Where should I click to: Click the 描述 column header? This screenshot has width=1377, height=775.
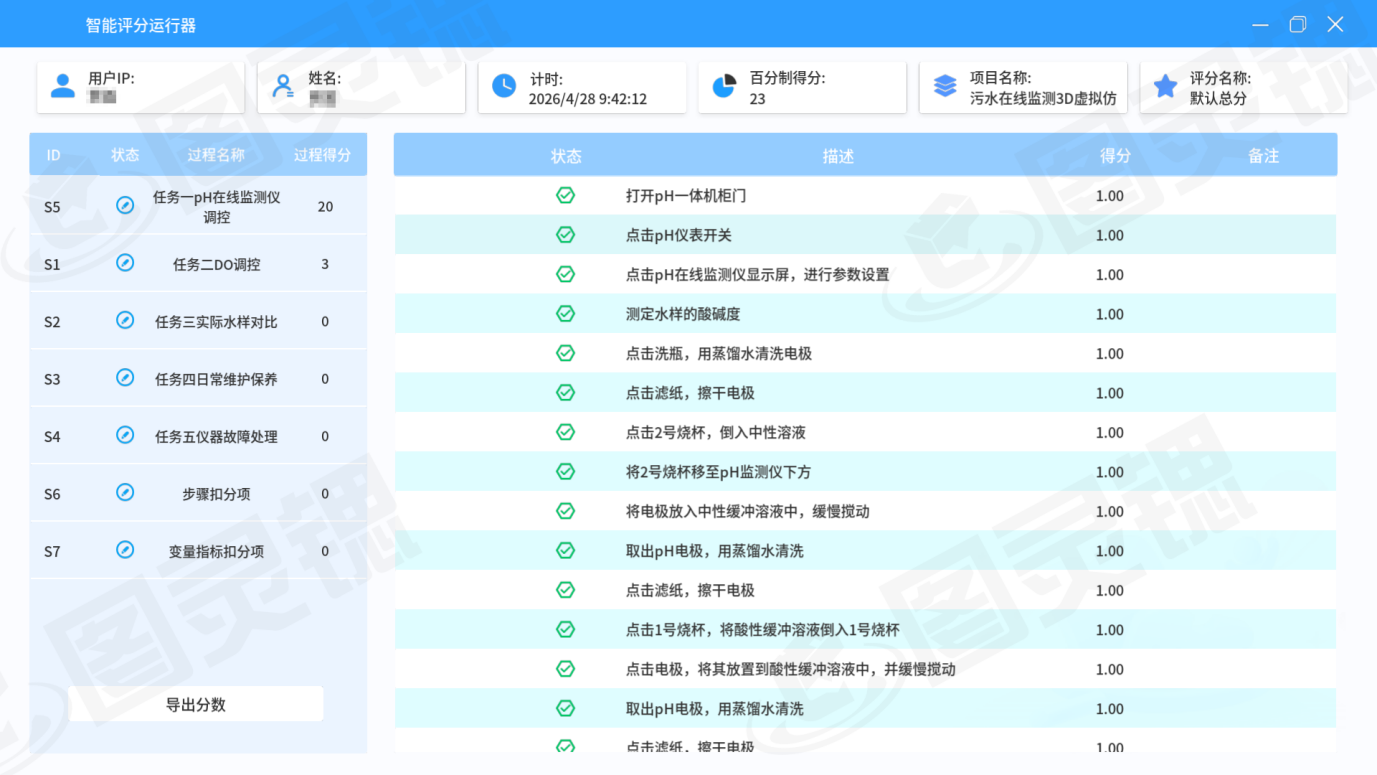click(x=838, y=156)
